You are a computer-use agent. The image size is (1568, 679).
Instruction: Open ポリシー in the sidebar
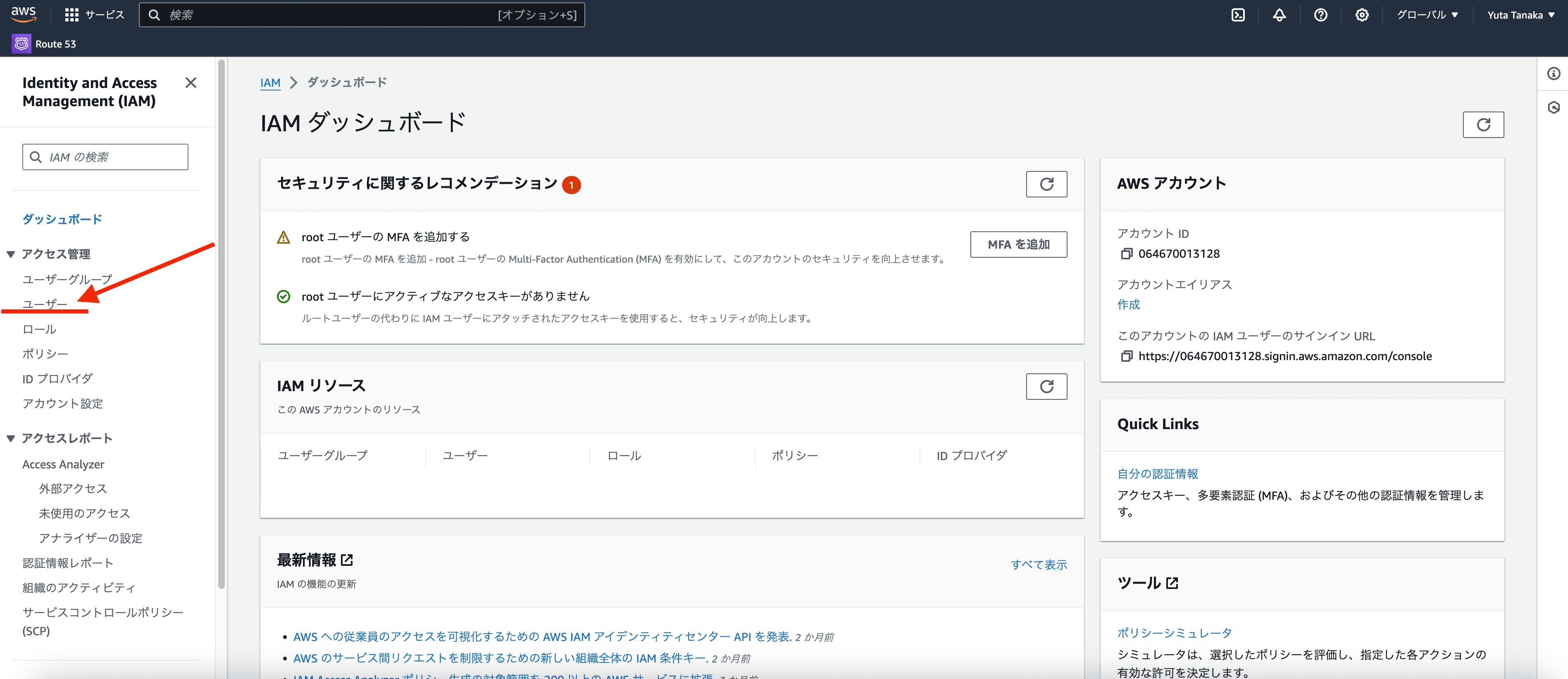click(x=45, y=354)
